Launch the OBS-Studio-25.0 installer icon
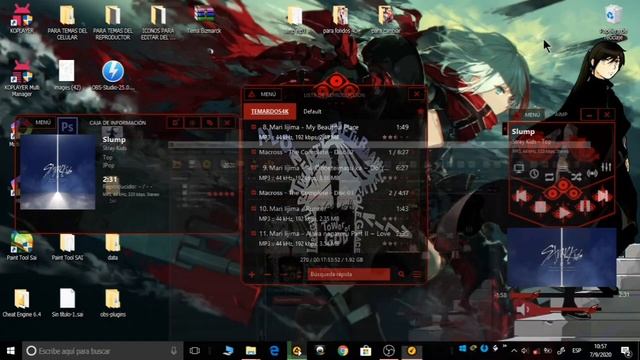Viewport: 640px width, 360px height. 113,75
